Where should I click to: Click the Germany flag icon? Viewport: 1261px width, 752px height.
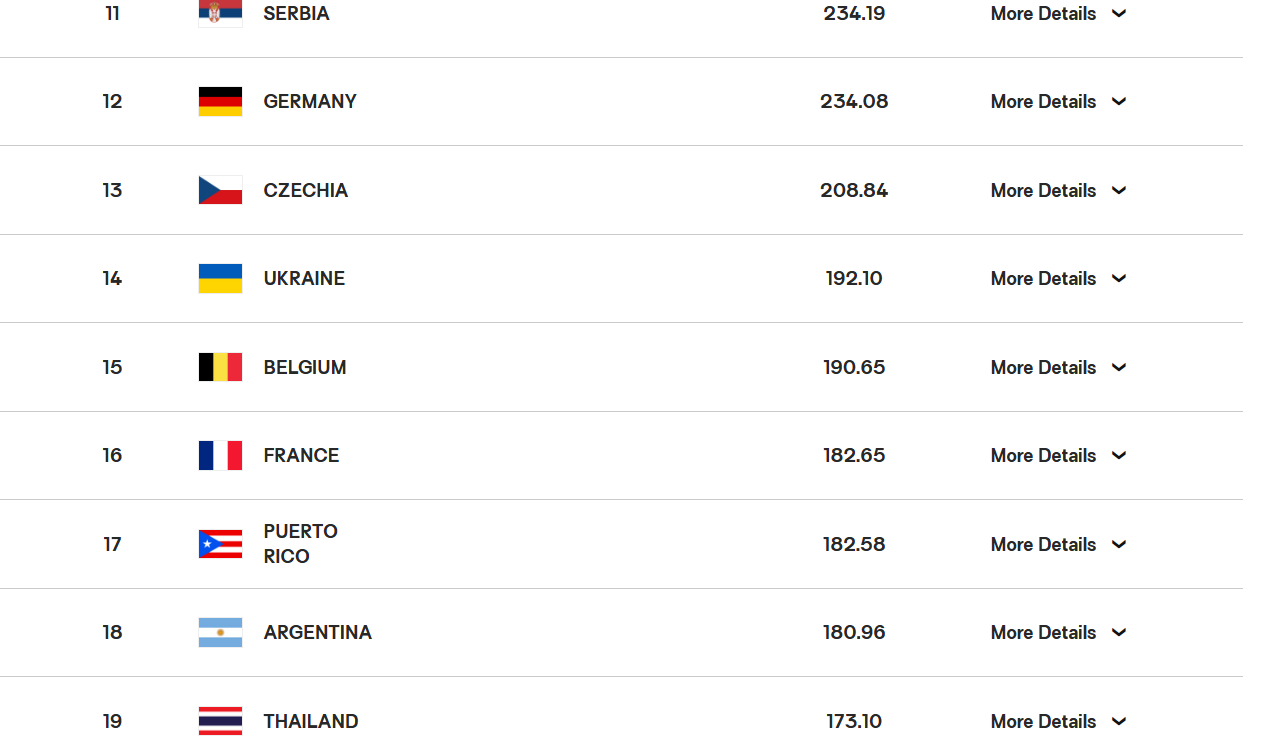tap(220, 101)
